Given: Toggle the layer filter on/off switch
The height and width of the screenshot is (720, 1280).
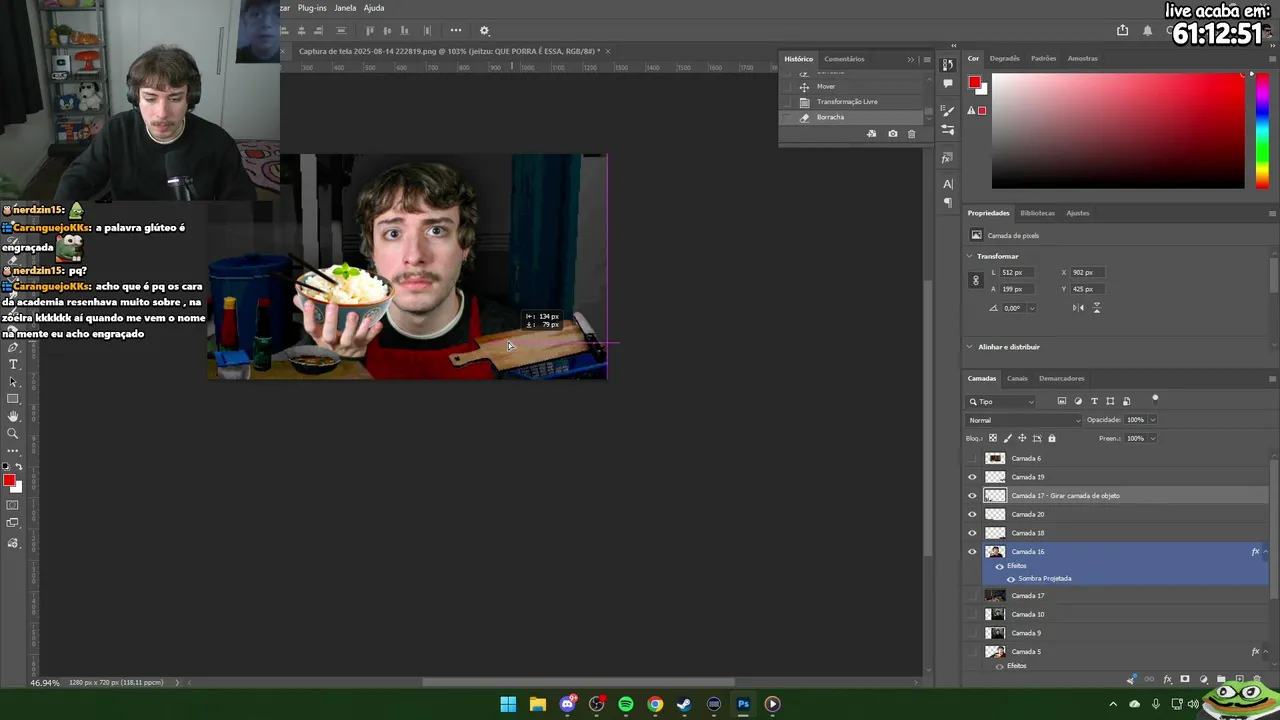Looking at the screenshot, I should (x=1155, y=399).
